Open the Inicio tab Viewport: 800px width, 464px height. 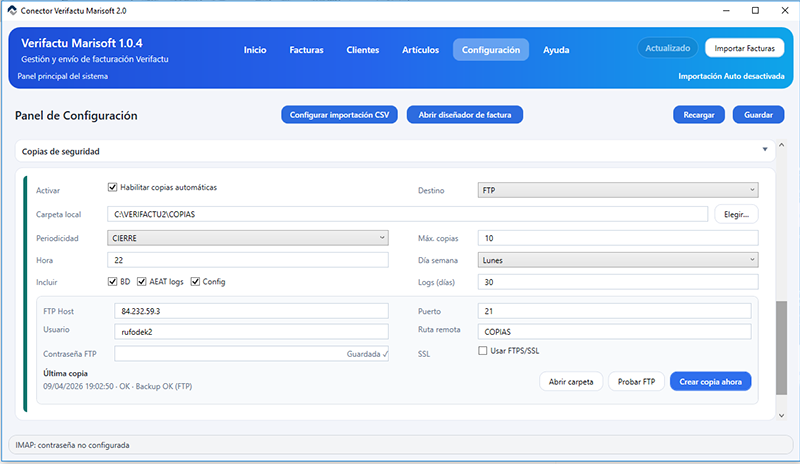255,50
